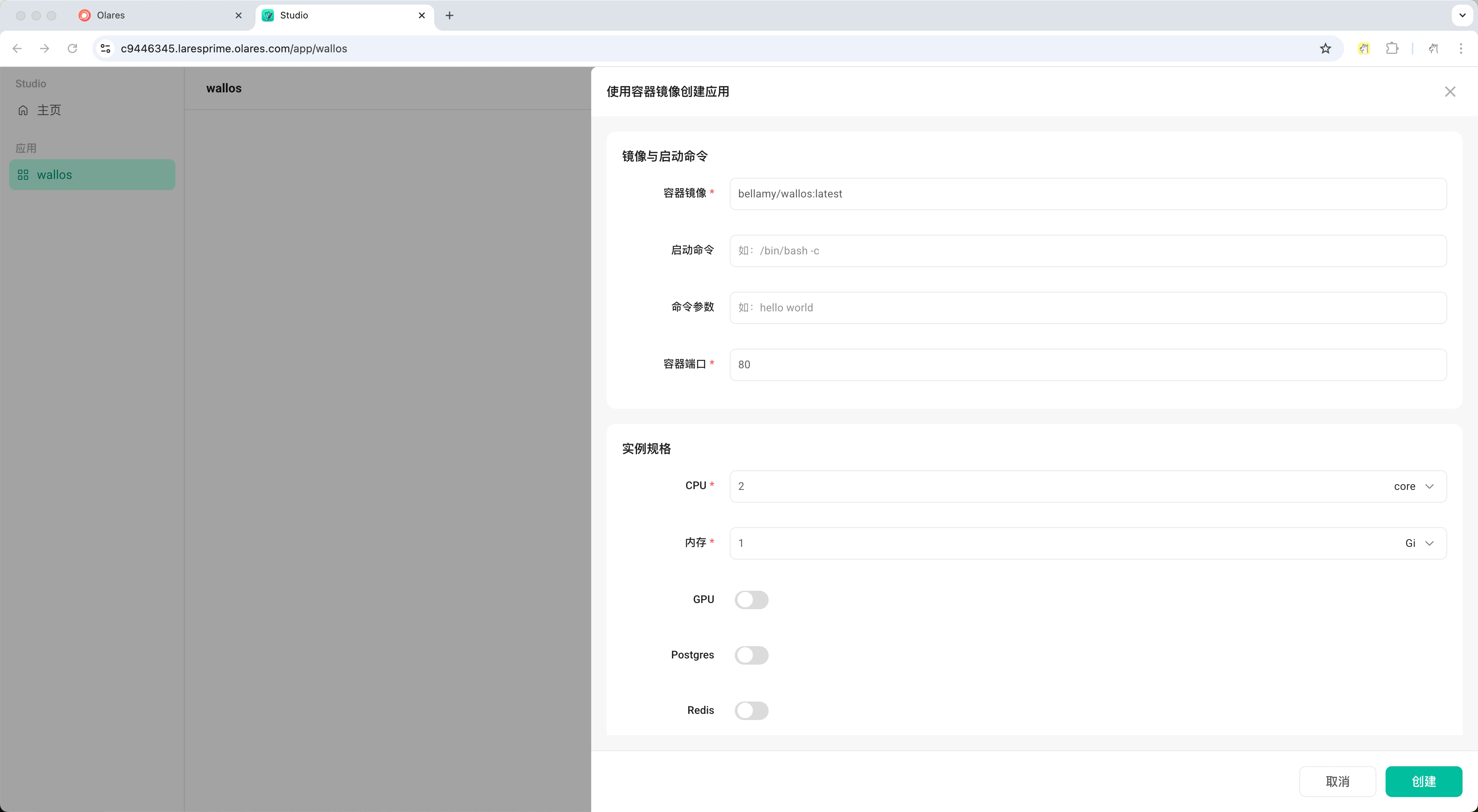Screen dimensions: 1478x812
Task: Click the 容器端口 port input field
Action: click(1088, 364)
